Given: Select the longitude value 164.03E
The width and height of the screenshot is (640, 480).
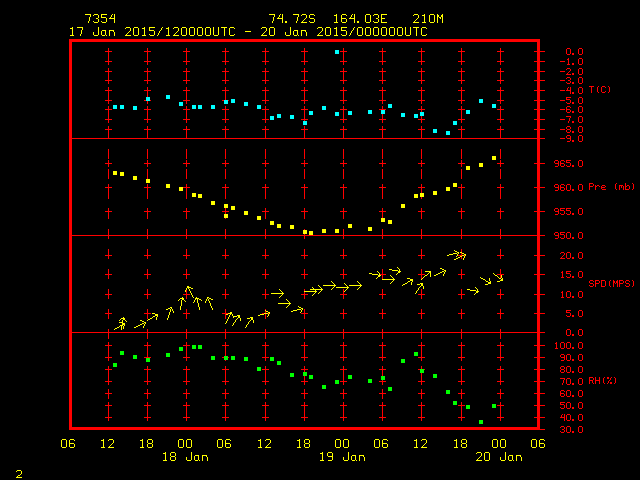Looking at the screenshot, I should click(x=360, y=19).
